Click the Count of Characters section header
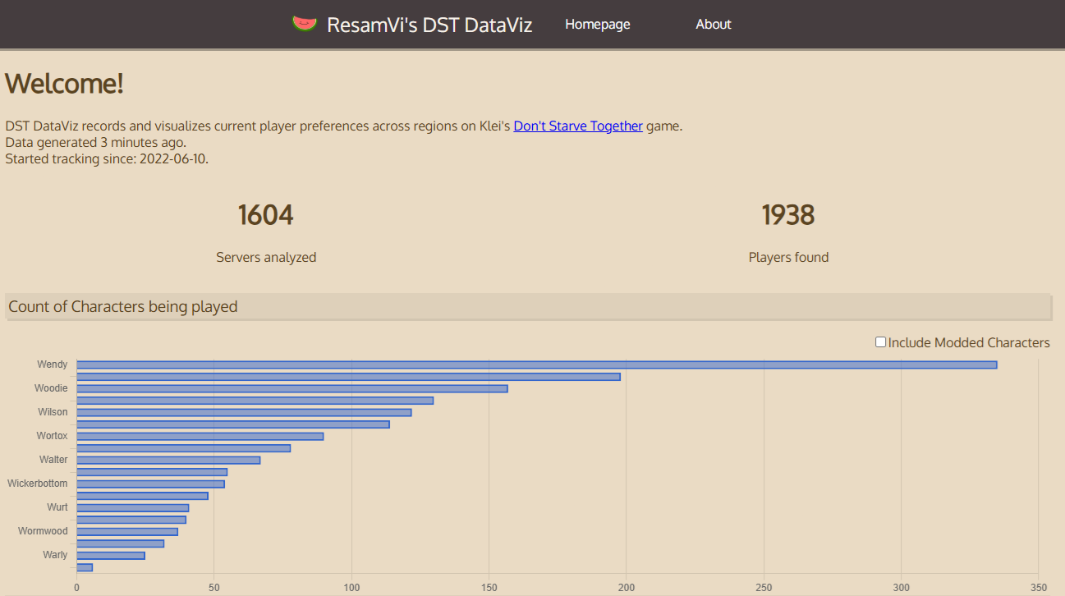 [x=123, y=306]
